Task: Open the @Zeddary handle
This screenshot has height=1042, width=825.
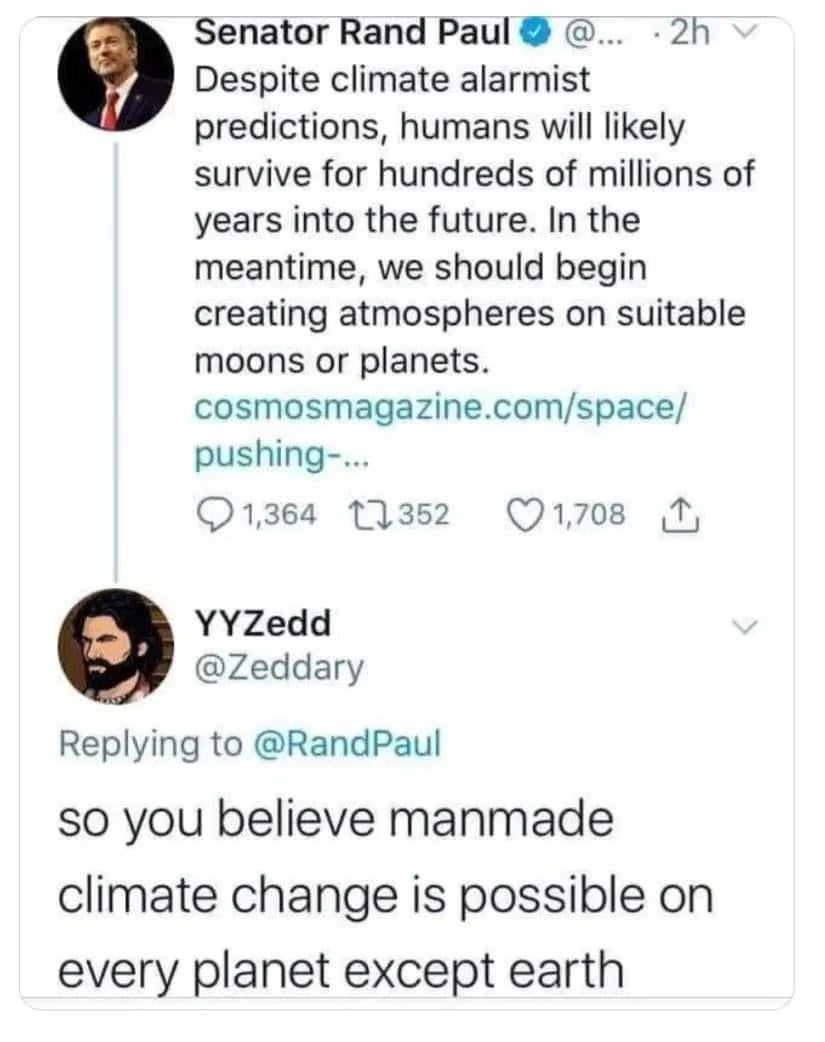Action: click(x=280, y=667)
